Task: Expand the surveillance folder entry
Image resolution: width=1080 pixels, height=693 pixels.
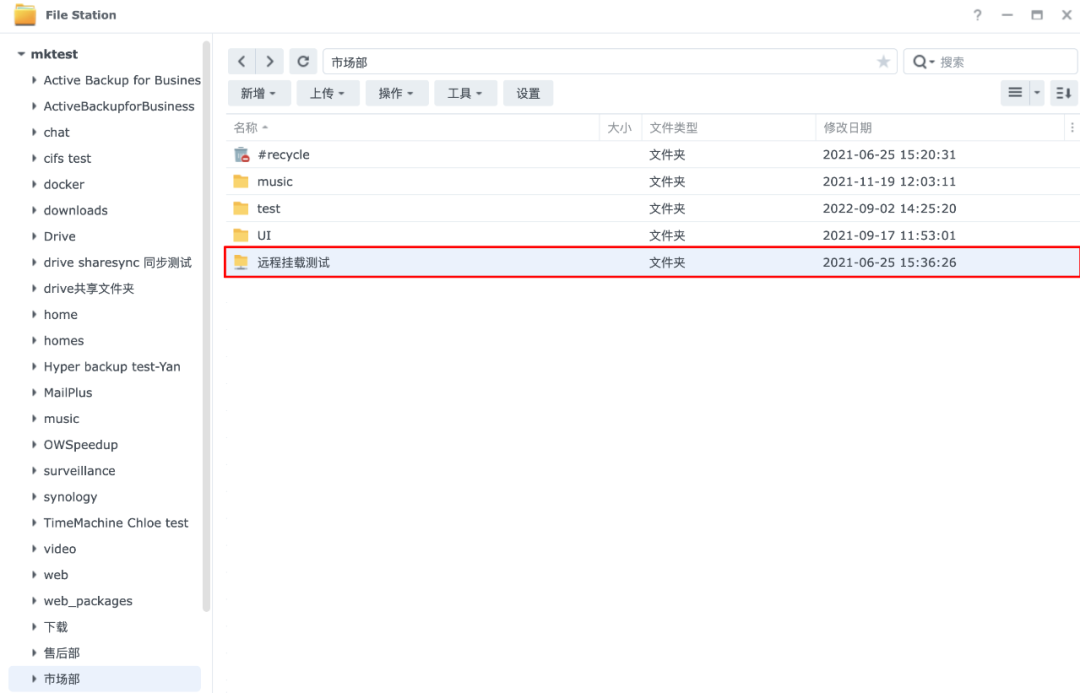Action: pos(33,470)
